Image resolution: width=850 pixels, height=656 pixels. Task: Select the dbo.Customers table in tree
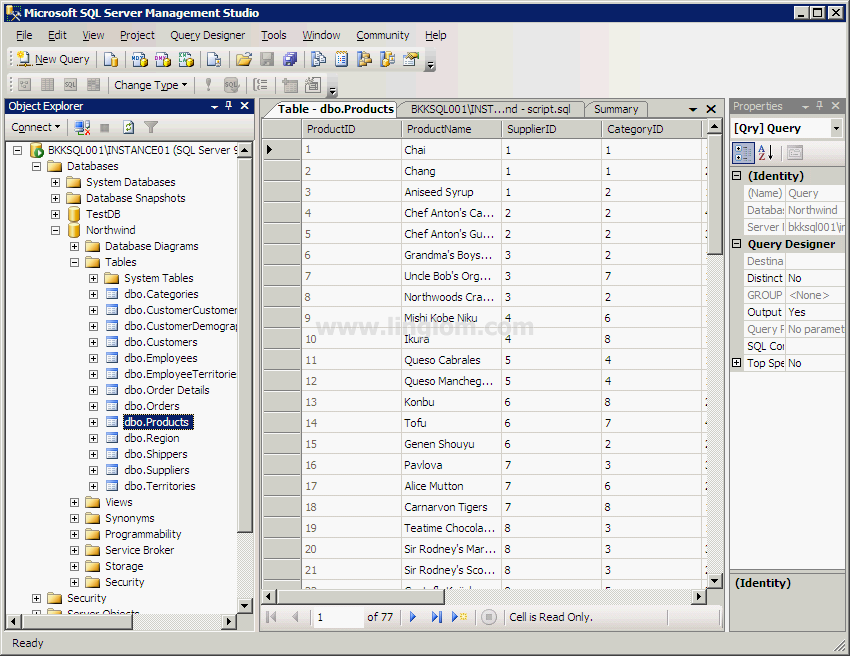(x=161, y=342)
